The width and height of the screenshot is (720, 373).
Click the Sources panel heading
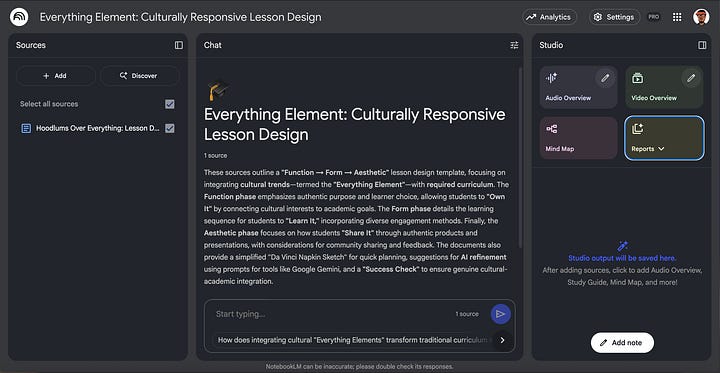click(x=31, y=45)
